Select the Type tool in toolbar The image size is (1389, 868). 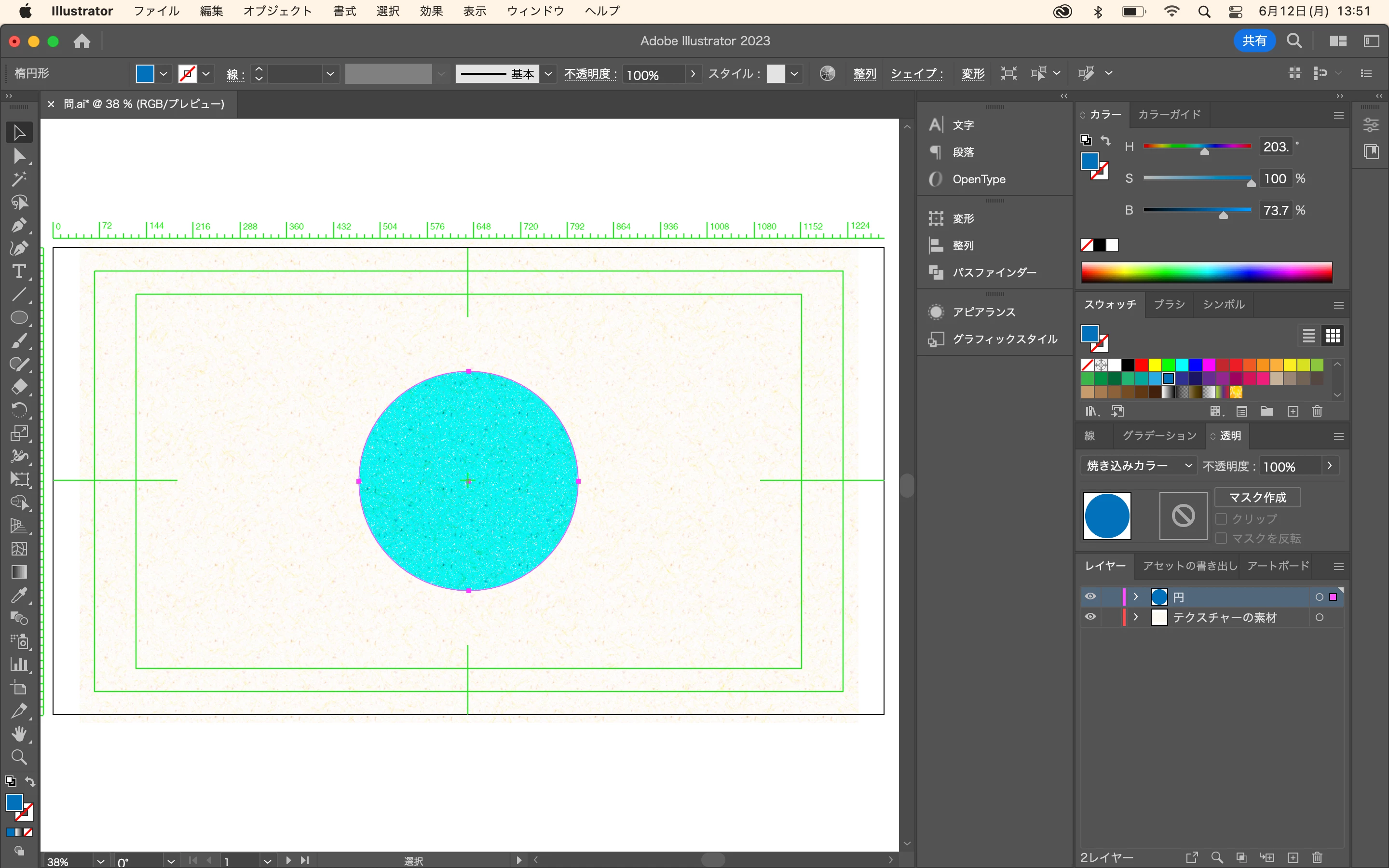tap(19, 271)
